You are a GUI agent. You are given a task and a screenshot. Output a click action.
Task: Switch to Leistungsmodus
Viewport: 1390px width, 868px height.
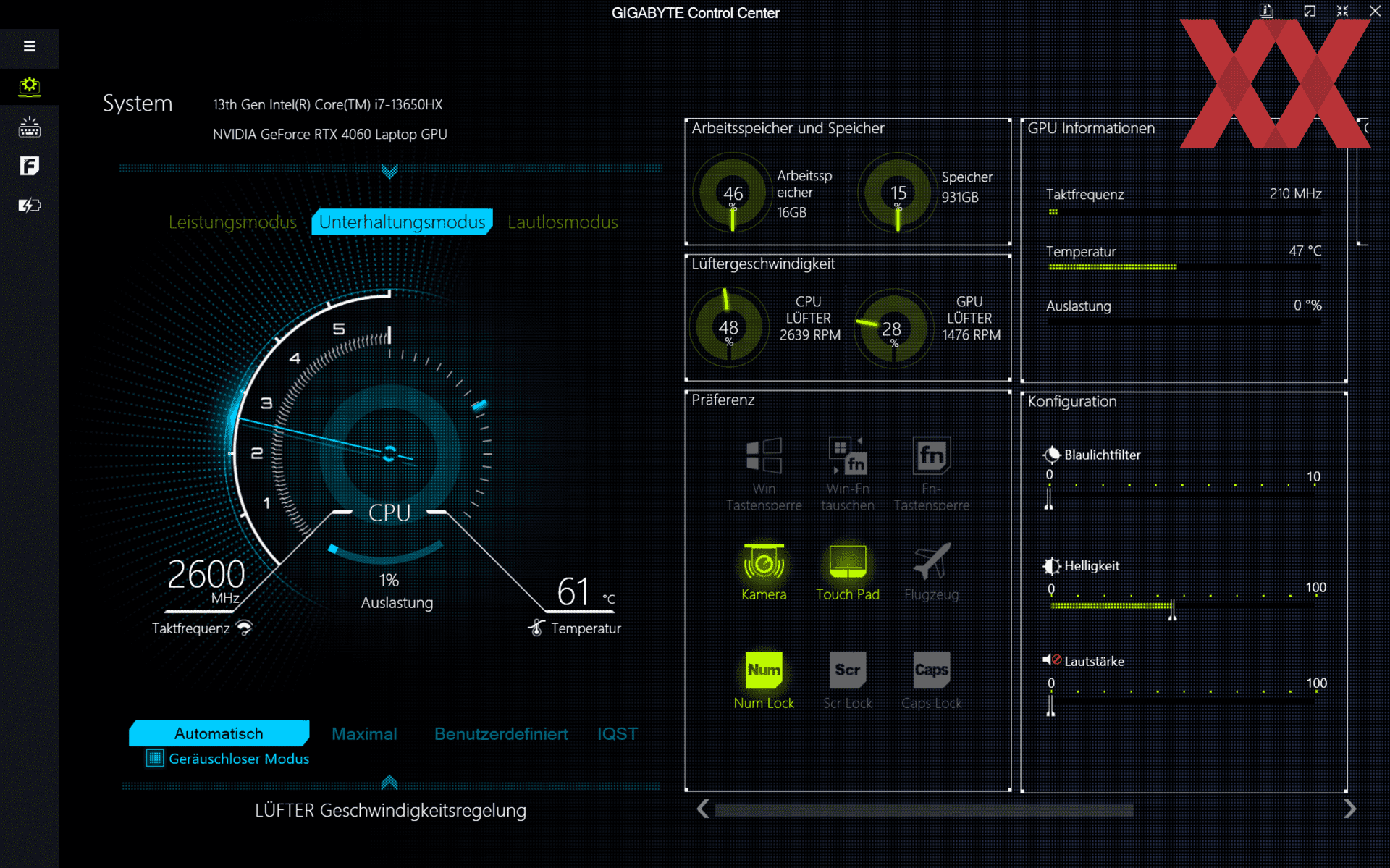[232, 222]
